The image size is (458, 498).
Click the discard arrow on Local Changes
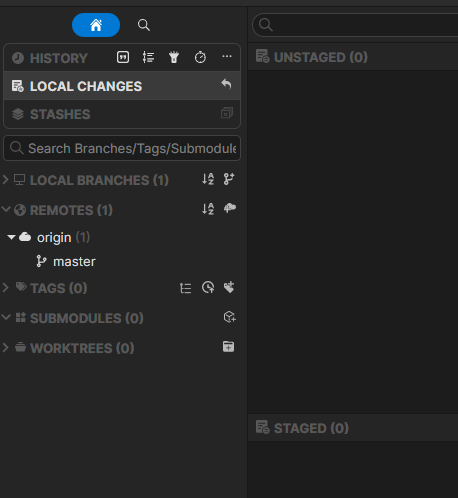tap(226, 84)
